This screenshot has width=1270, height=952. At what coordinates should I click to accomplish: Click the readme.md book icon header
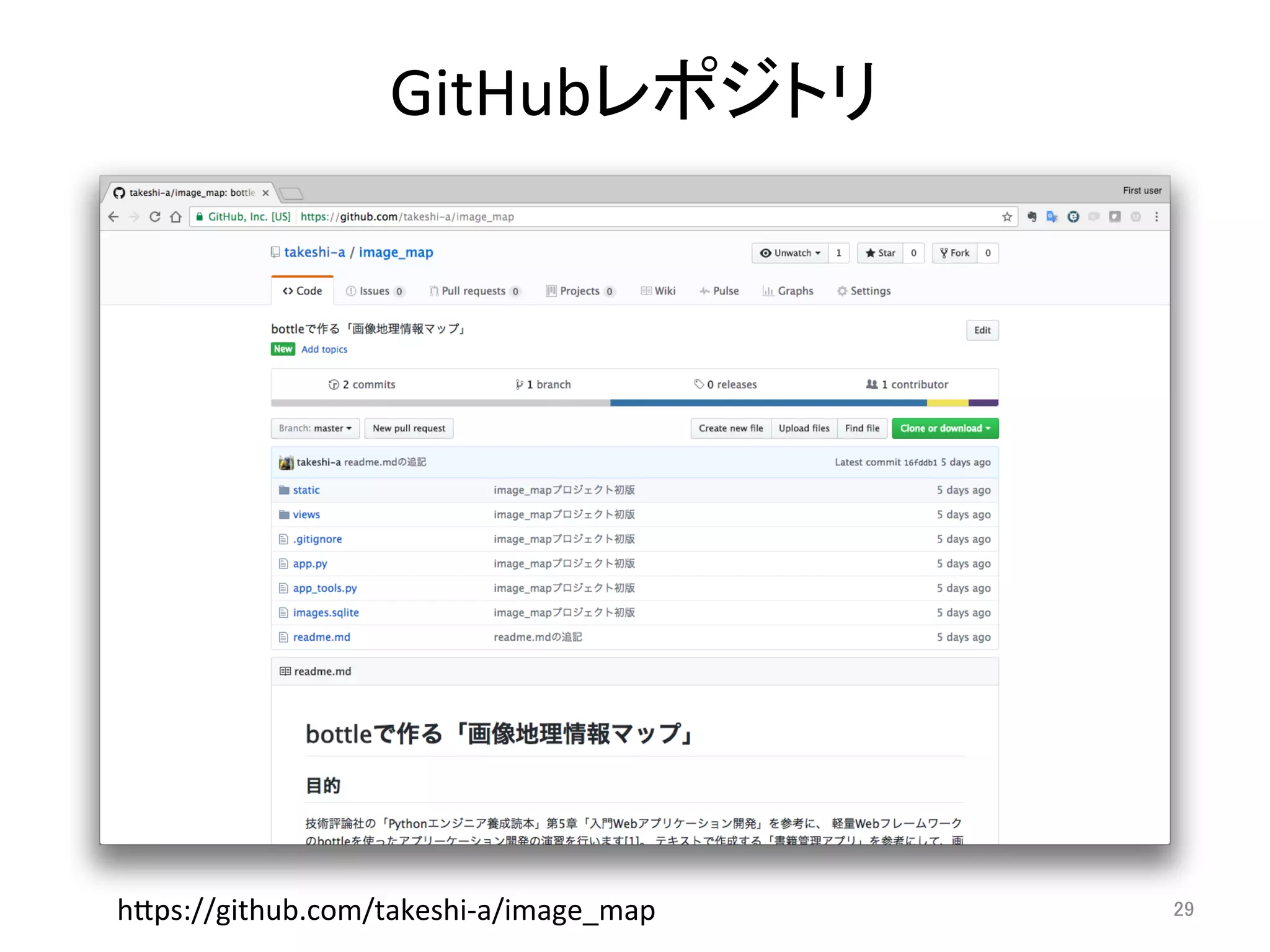285,671
